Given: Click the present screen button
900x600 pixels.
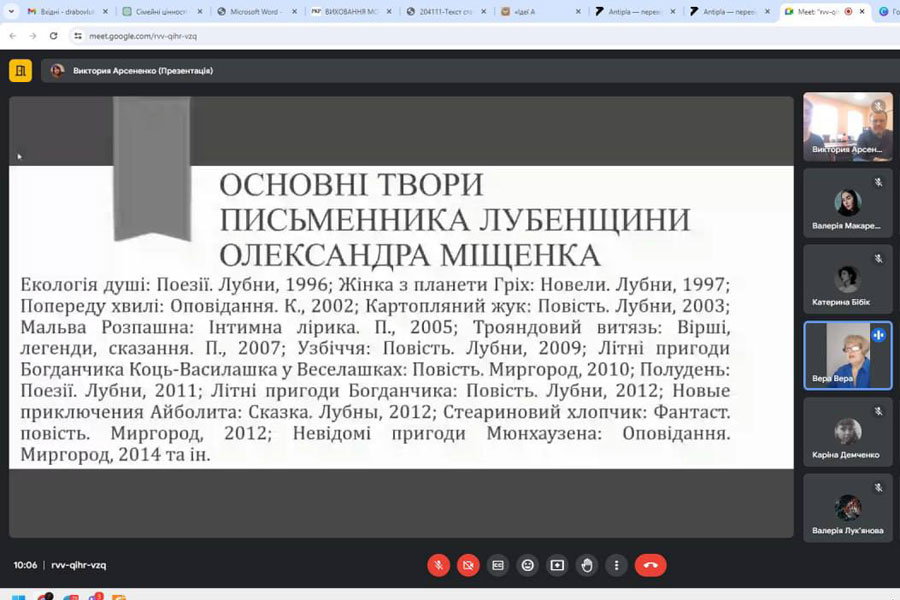Looking at the screenshot, I should tap(557, 566).
